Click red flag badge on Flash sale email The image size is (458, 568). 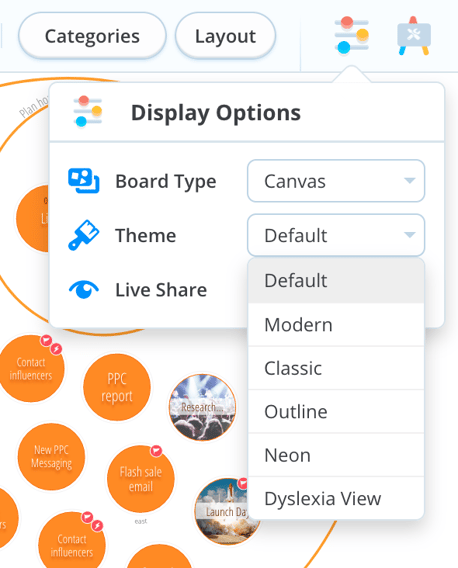156,451
